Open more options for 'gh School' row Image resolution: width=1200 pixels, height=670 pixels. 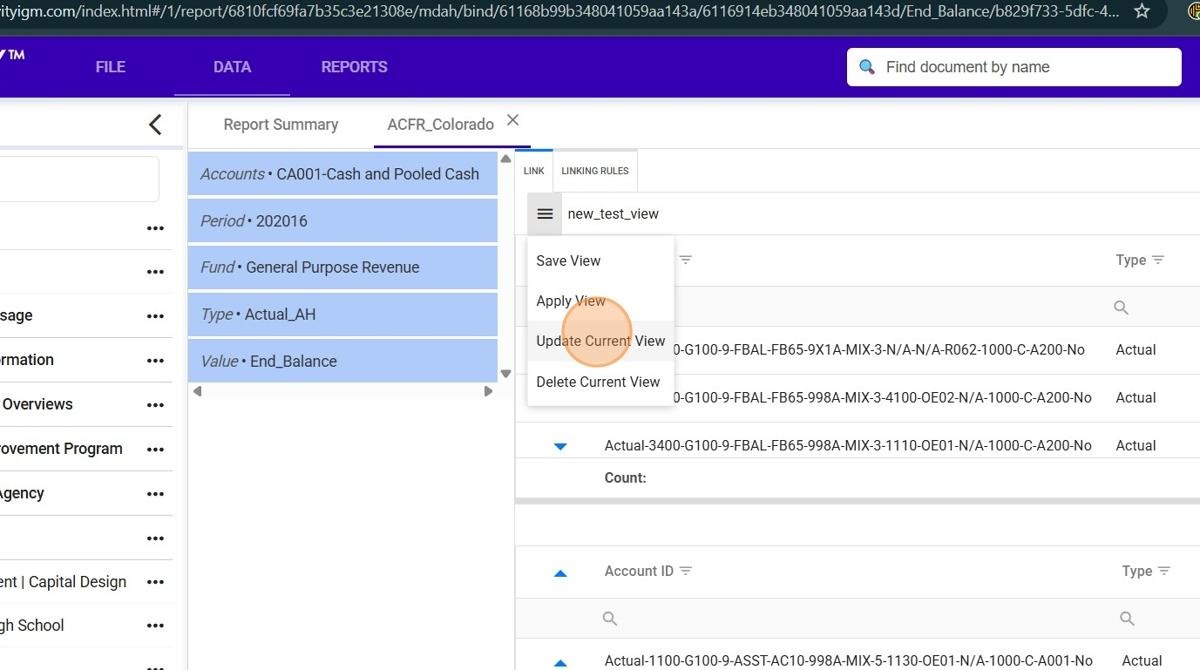pyautogui.click(x=155, y=626)
